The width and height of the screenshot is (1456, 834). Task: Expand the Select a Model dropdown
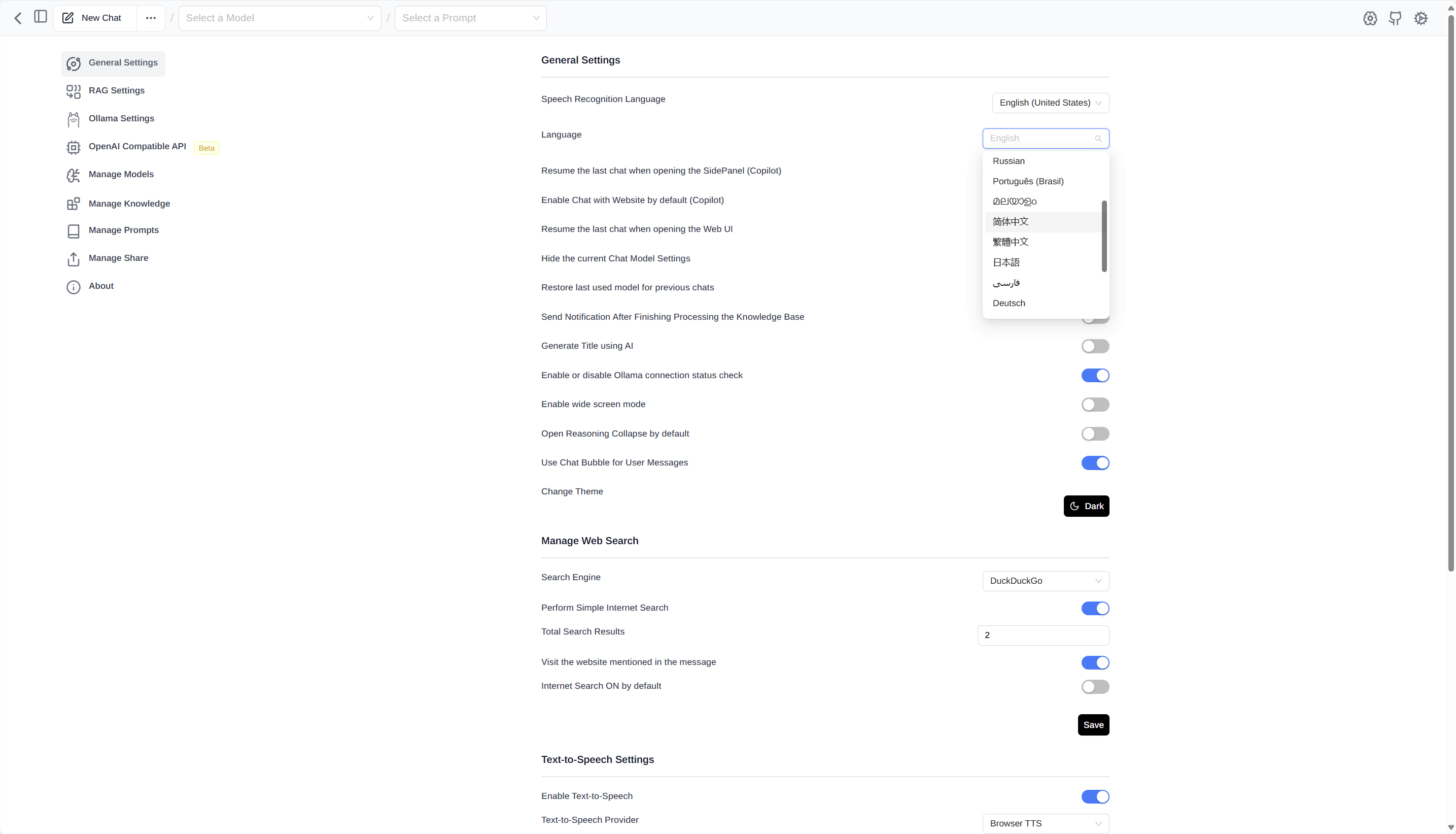click(x=280, y=18)
